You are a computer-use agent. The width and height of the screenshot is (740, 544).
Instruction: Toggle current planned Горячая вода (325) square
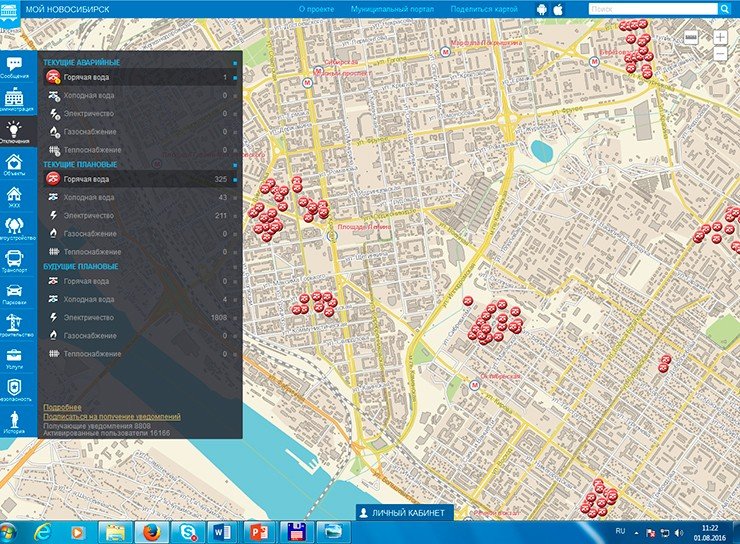(x=235, y=180)
